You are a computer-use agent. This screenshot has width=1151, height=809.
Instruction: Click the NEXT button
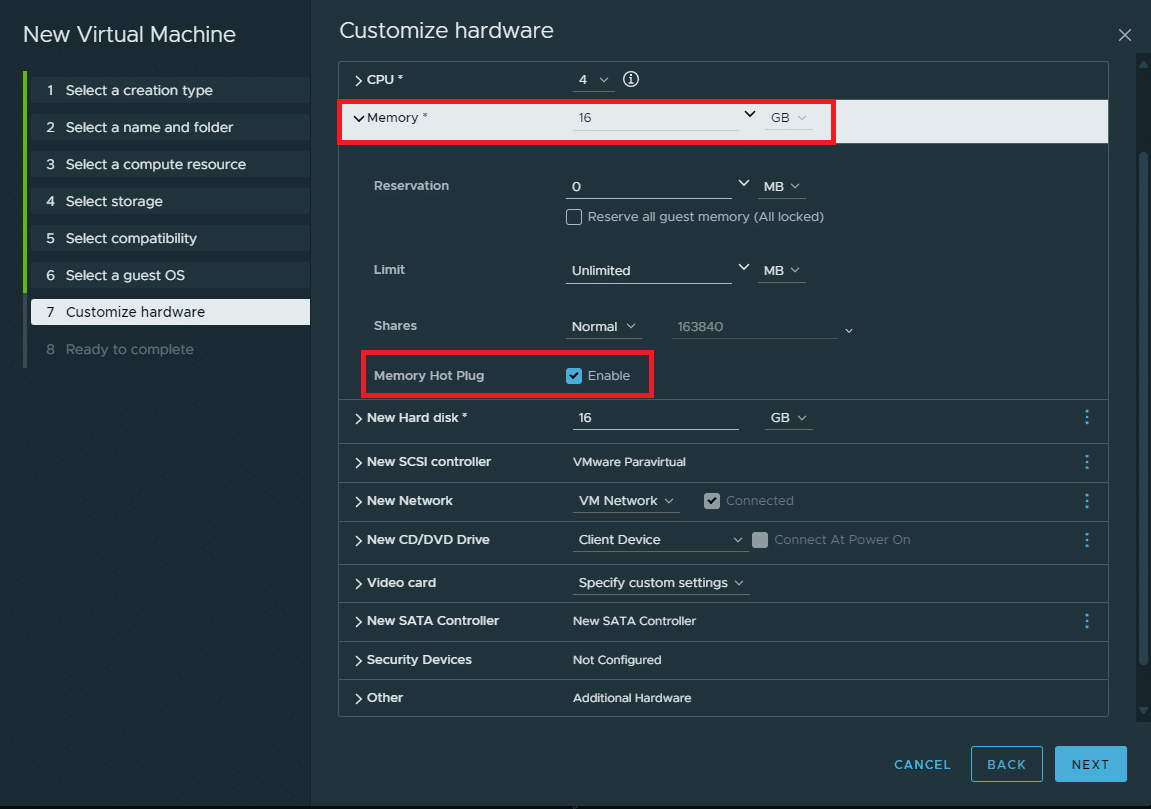pos(1090,764)
